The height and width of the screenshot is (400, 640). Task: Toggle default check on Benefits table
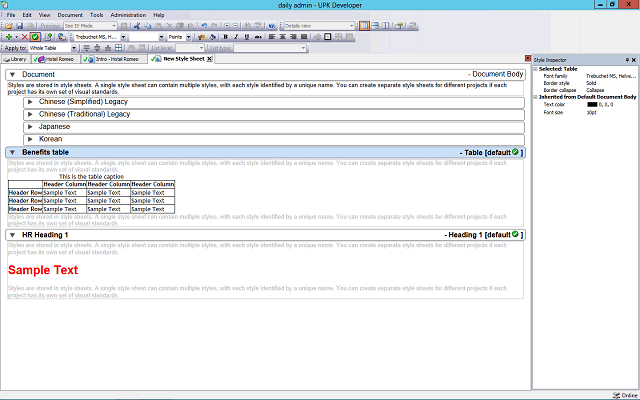[514, 152]
